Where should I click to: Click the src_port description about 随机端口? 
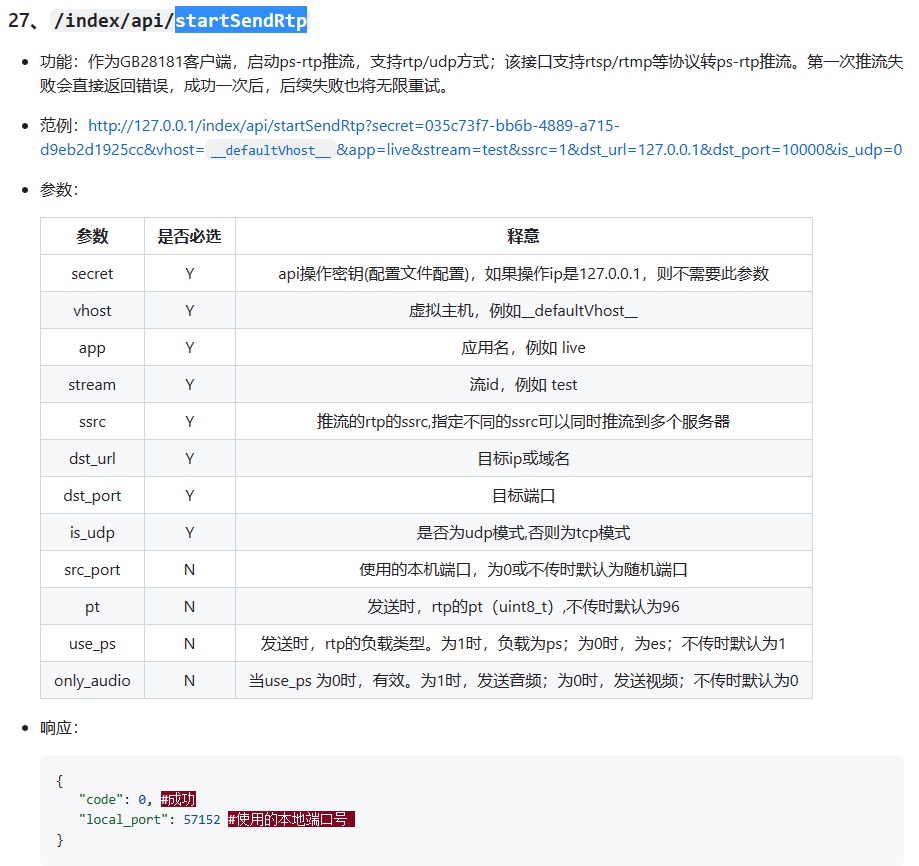(523, 570)
